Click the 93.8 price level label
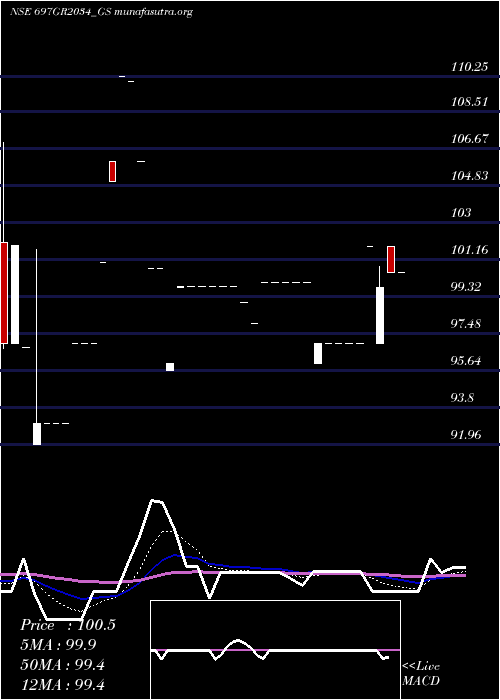The image size is (500, 700). [463, 398]
